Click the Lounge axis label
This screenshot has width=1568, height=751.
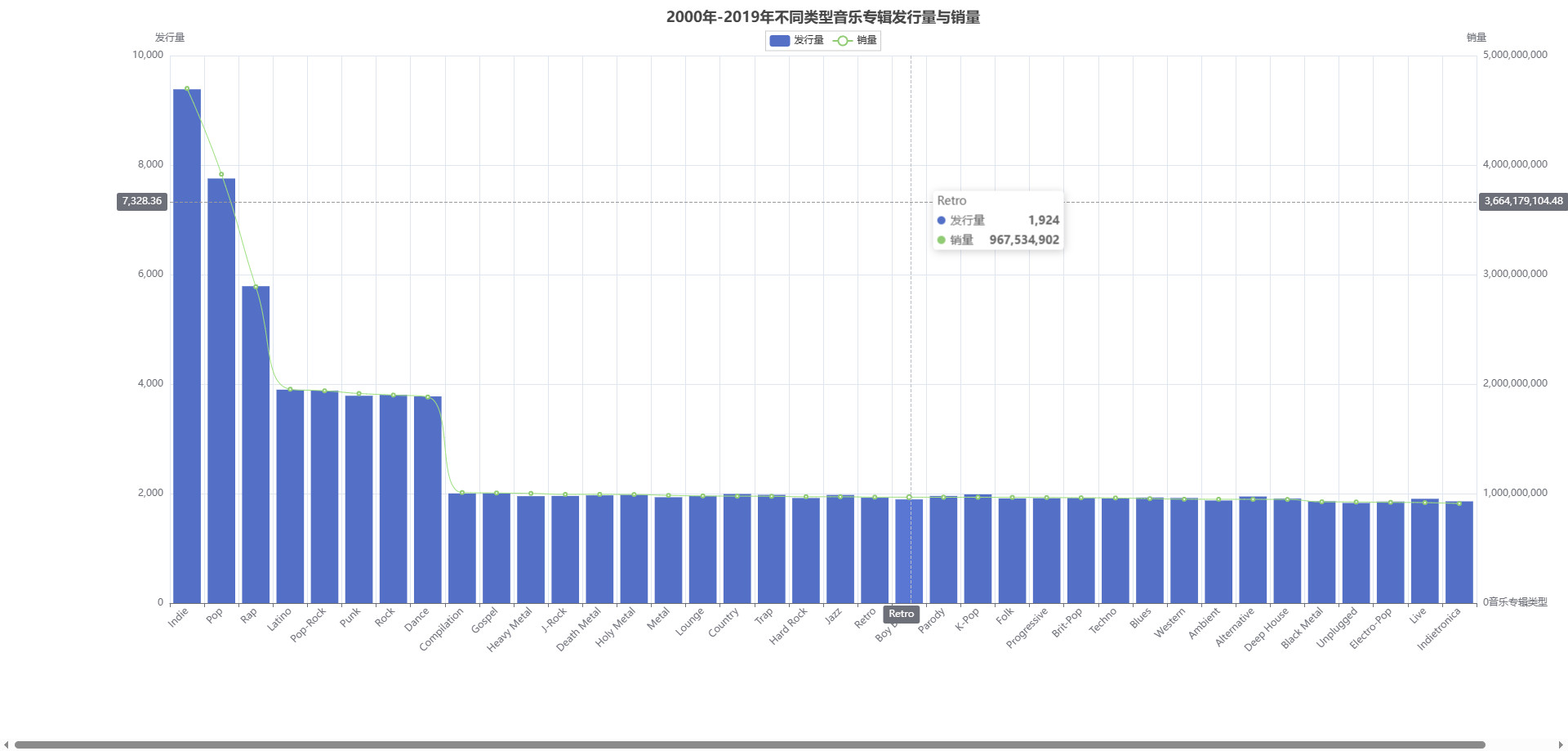(x=689, y=622)
